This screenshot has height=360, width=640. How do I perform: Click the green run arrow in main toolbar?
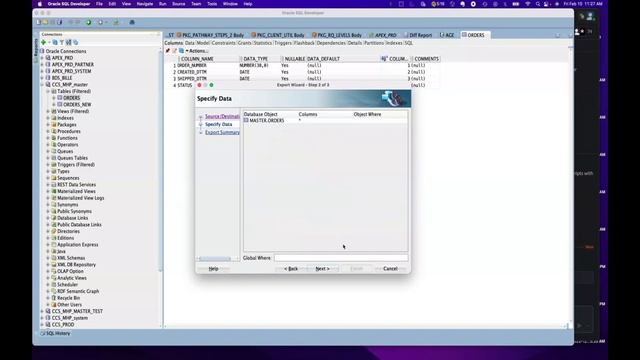pyautogui.click(x=88, y=22)
